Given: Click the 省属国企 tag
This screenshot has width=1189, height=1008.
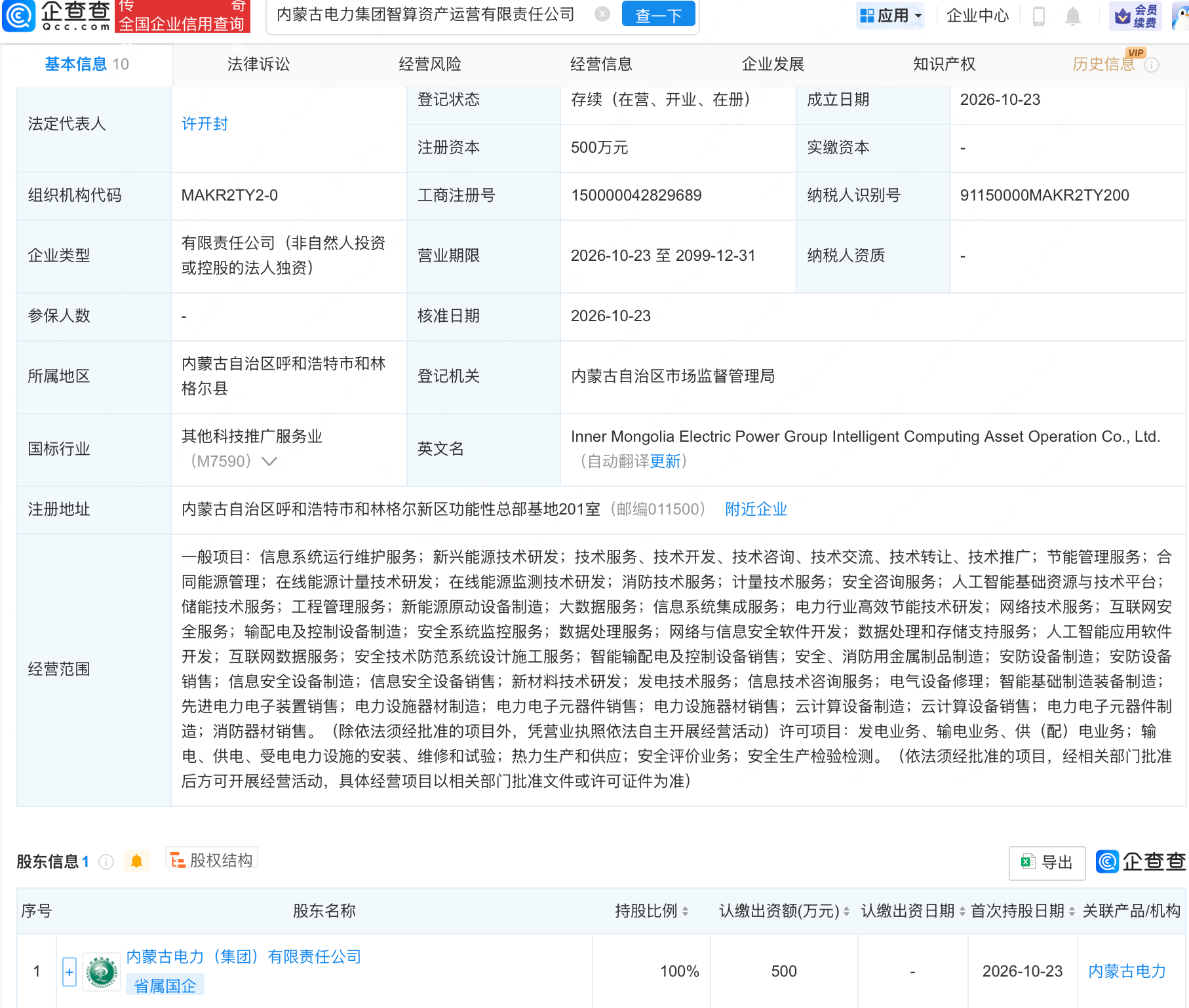Looking at the screenshot, I should (x=165, y=986).
